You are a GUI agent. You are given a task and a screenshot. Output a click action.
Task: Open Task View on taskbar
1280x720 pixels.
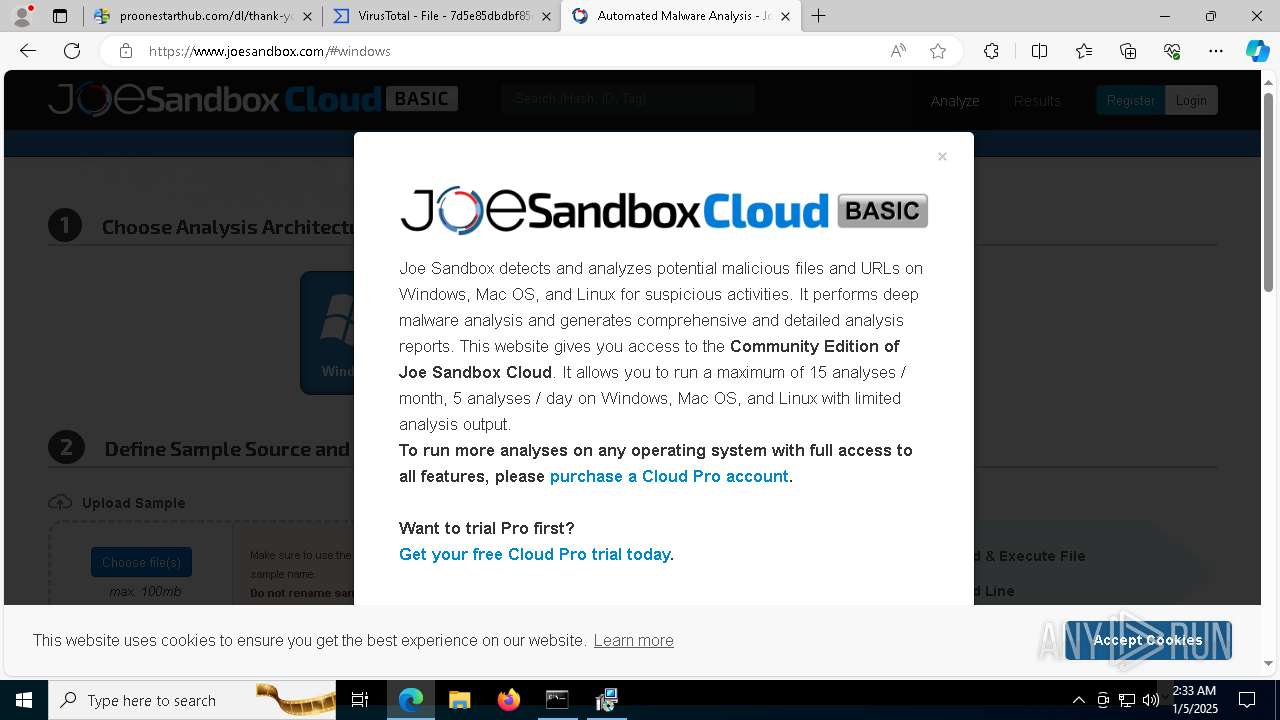point(360,700)
